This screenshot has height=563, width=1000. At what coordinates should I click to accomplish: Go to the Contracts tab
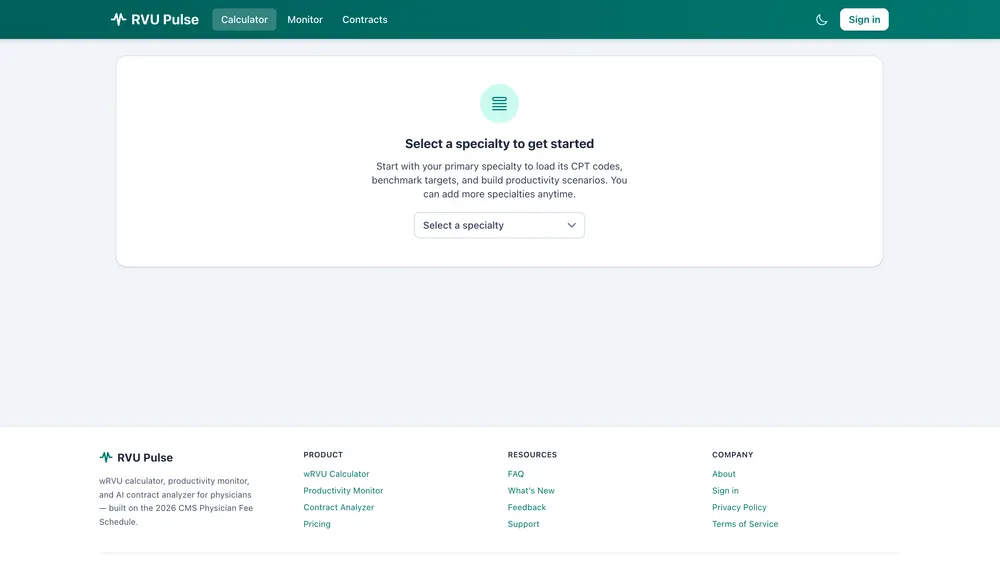(x=365, y=20)
